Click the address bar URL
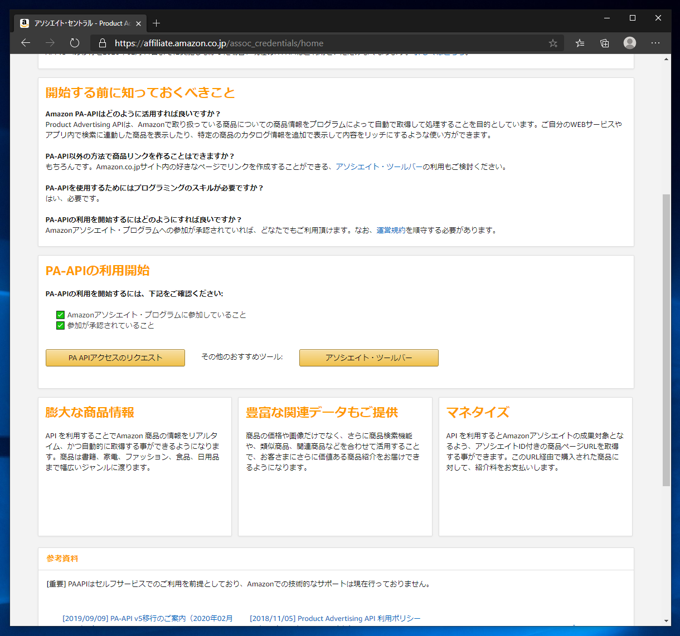The height and width of the screenshot is (636, 680). tap(219, 43)
